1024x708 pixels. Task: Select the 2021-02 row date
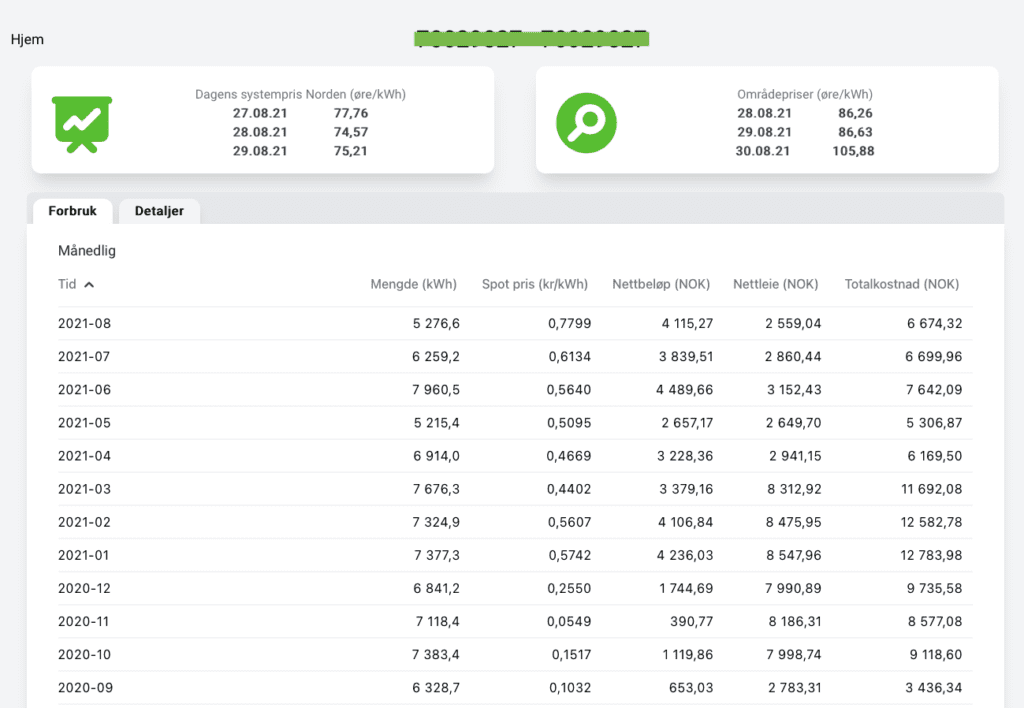coord(84,523)
